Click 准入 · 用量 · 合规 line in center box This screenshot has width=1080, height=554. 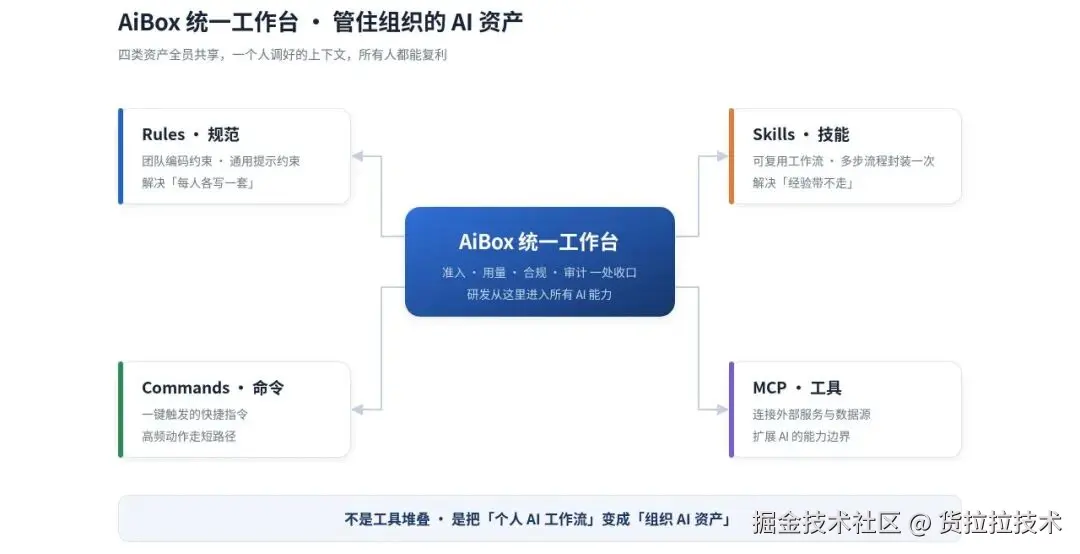click(x=539, y=273)
